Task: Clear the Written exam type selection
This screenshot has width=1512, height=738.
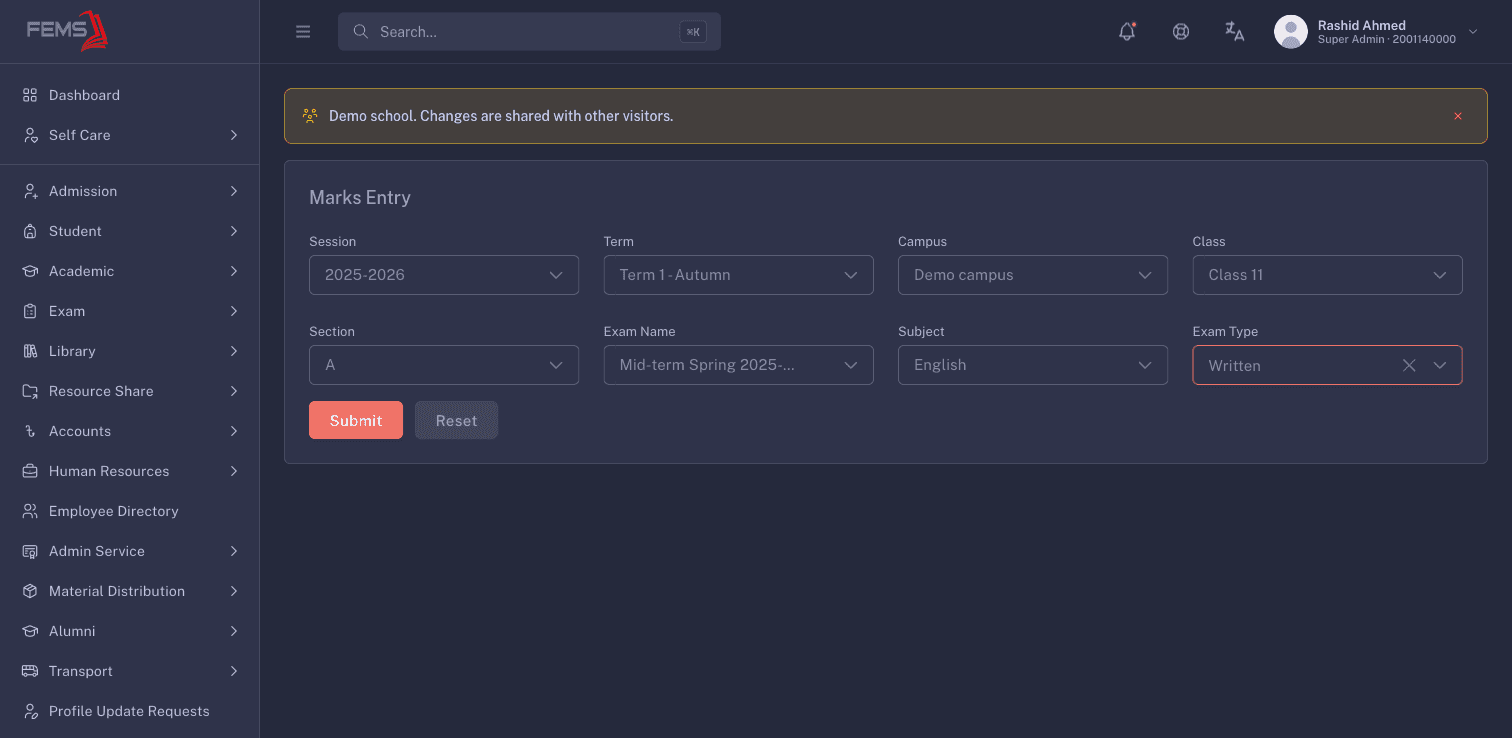Action: [1409, 365]
